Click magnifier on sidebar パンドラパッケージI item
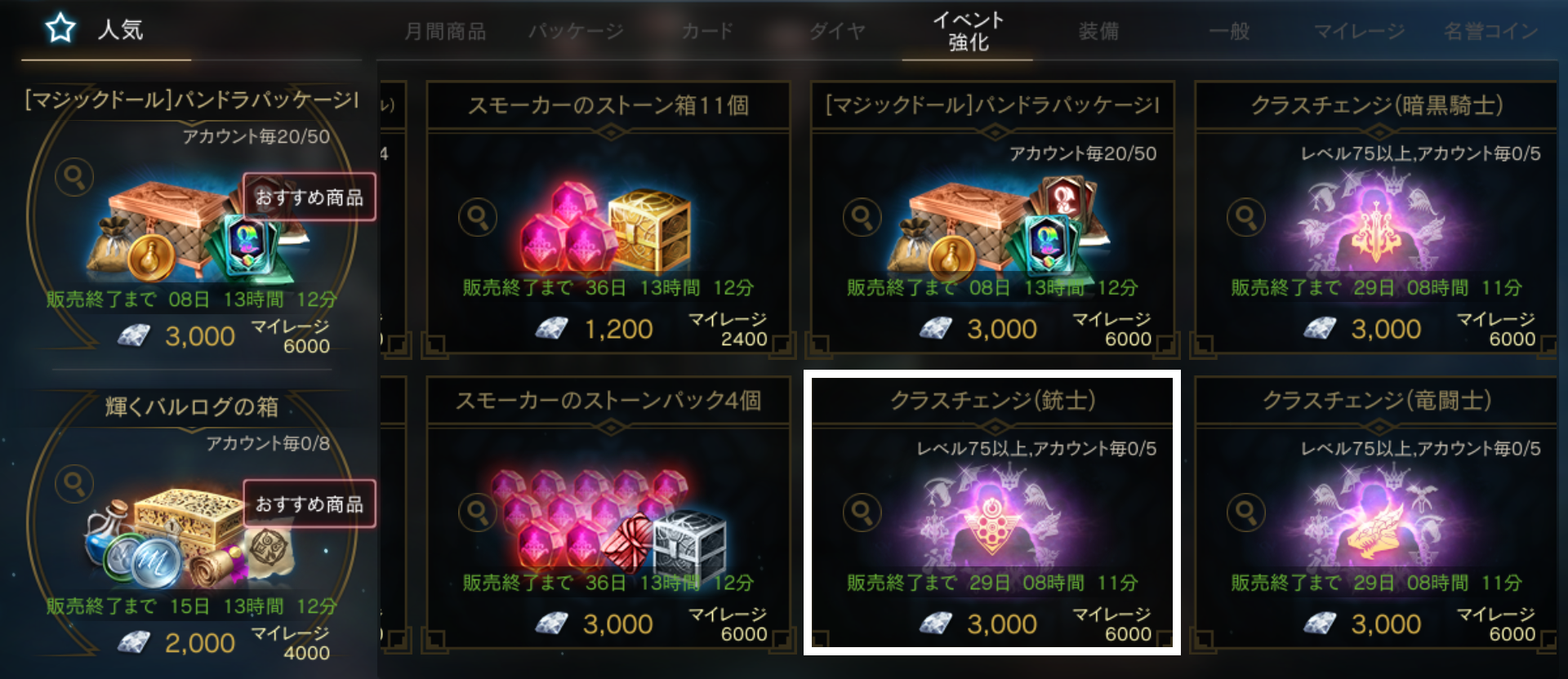1568x679 pixels. [74, 177]
